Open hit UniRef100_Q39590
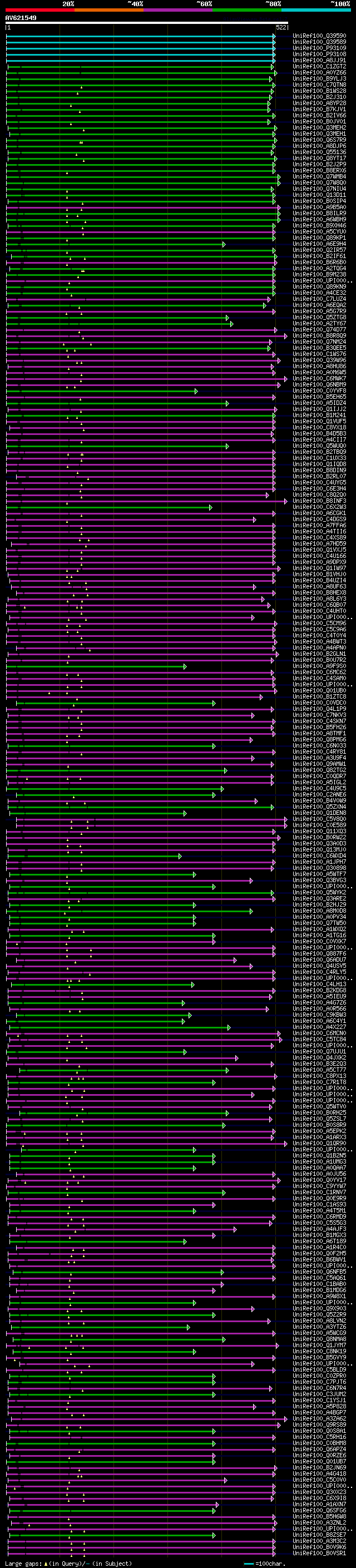The height and width of the screenshot is (1568, 356). [319, 36]
